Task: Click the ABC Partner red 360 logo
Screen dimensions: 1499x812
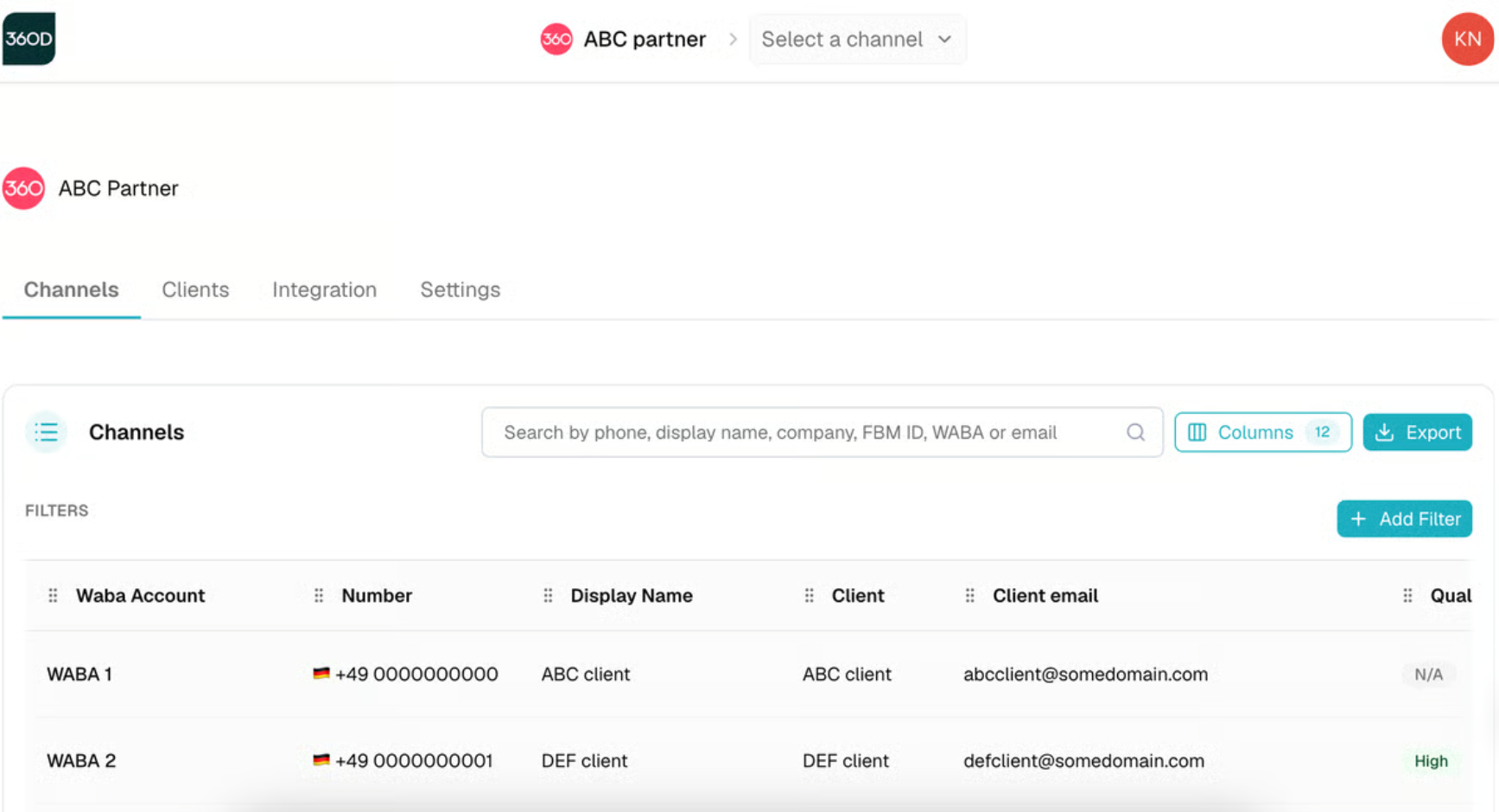Action: click(x=24, y=188)
